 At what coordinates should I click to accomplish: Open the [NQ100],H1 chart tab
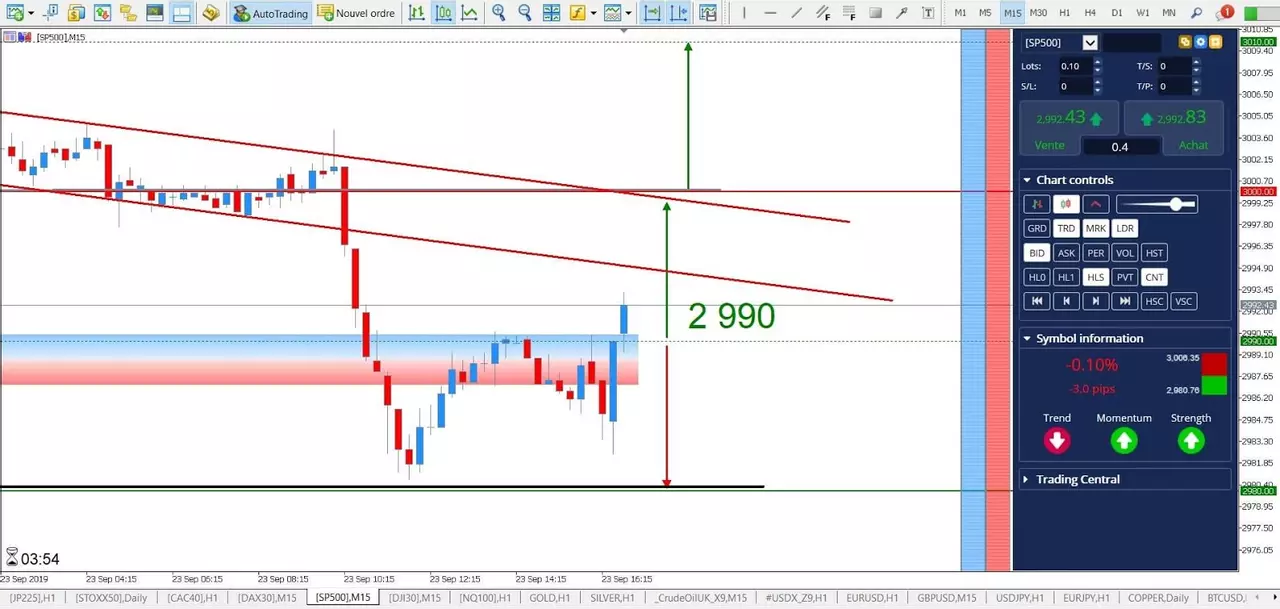click(485, 598)
